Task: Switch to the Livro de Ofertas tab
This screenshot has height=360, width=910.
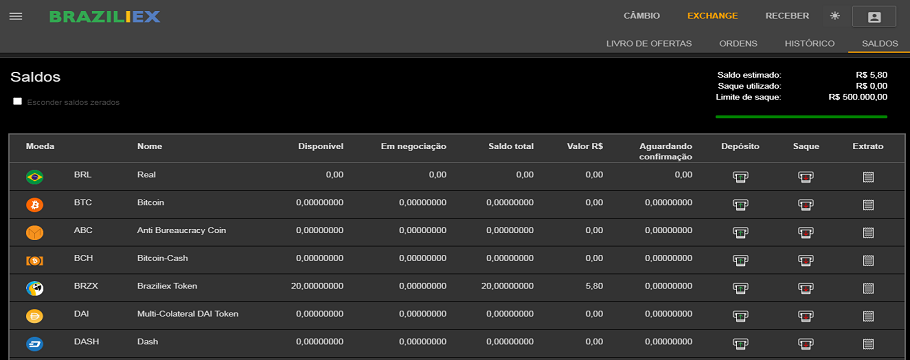Action: 649,44
